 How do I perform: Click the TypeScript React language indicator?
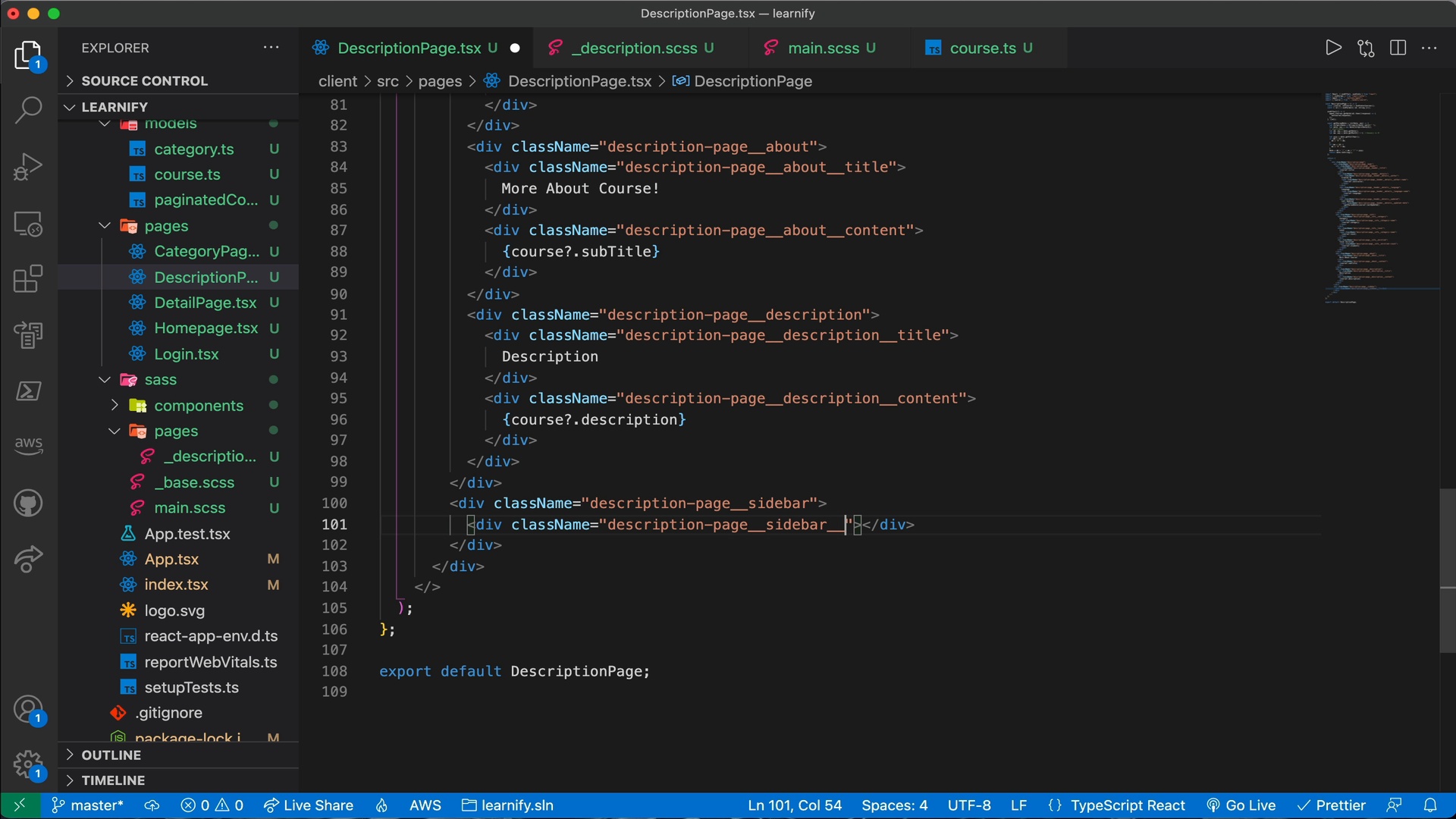[1127, 805]
